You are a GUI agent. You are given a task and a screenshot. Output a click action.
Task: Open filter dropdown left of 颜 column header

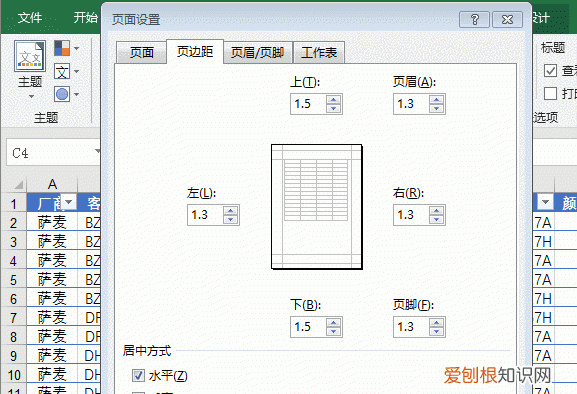(x=545, y=202)
